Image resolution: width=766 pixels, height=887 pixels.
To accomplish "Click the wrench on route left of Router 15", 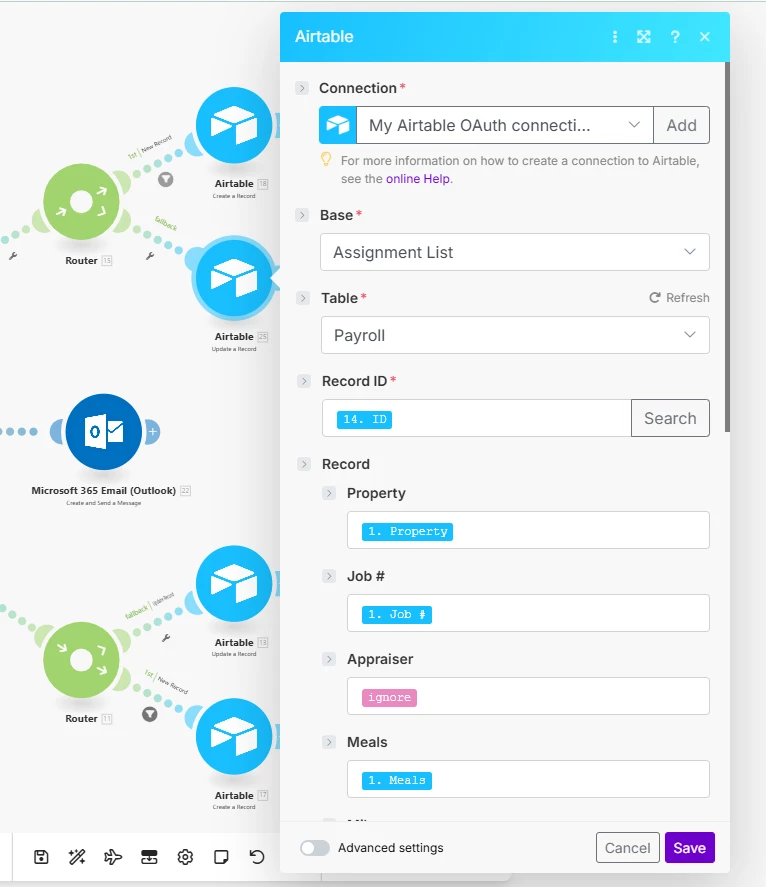I will [x=13, y=256].
